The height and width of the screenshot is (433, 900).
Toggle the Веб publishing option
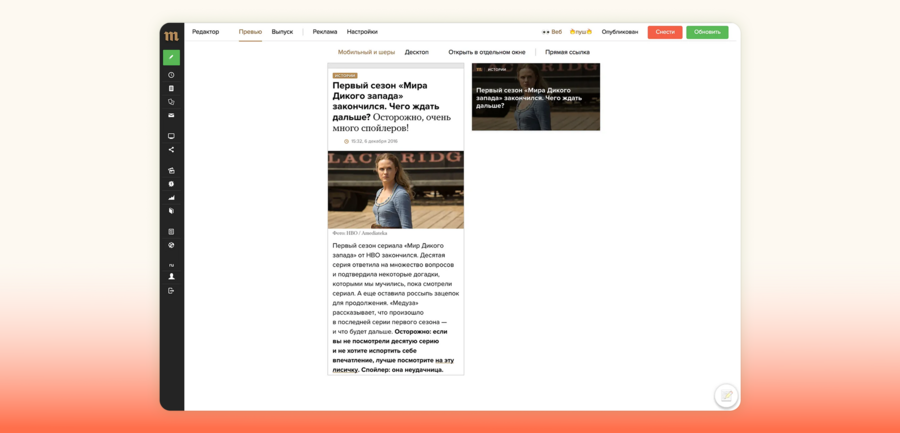[552, 32]
